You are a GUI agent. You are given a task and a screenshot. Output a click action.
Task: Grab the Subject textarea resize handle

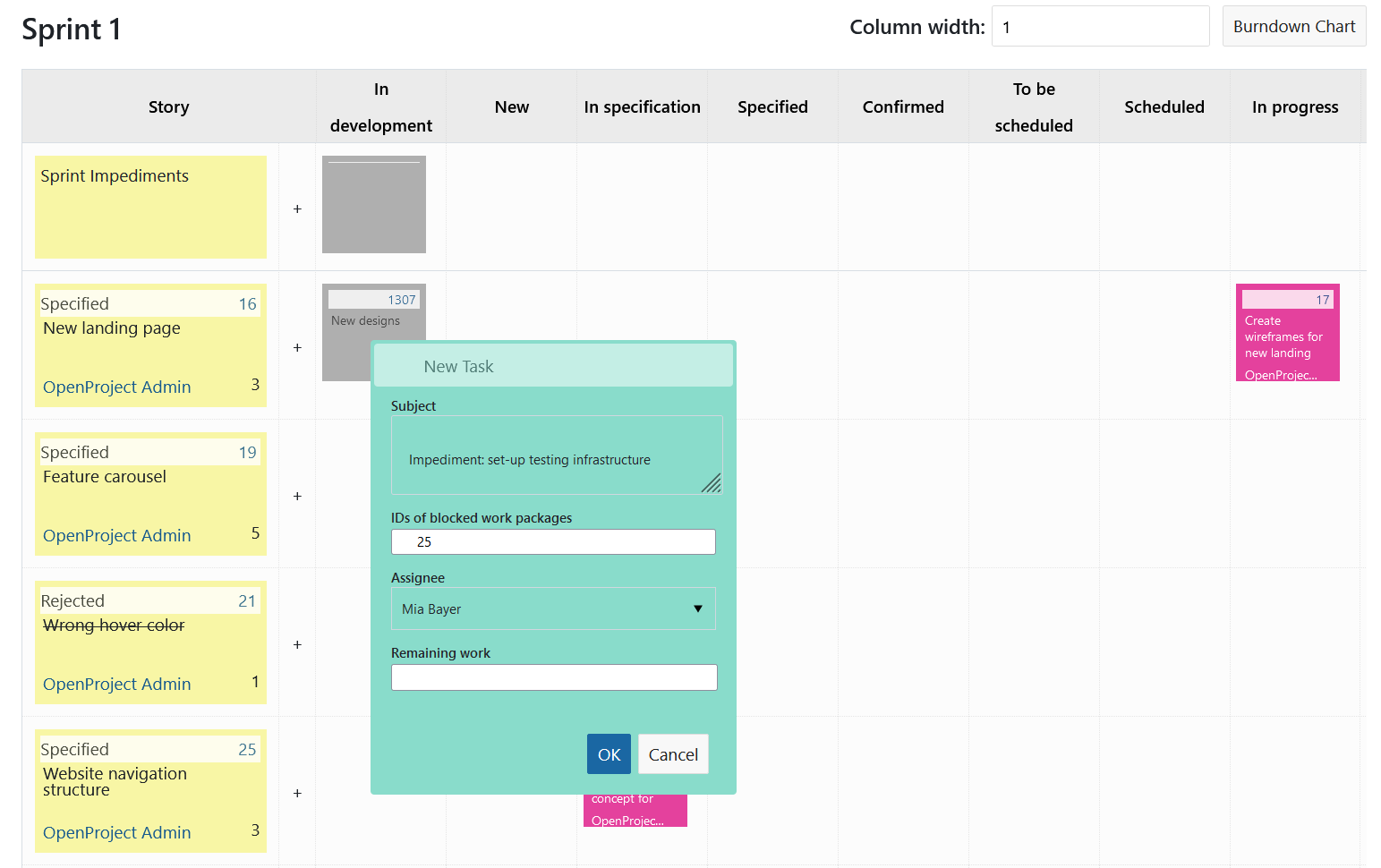712,483
